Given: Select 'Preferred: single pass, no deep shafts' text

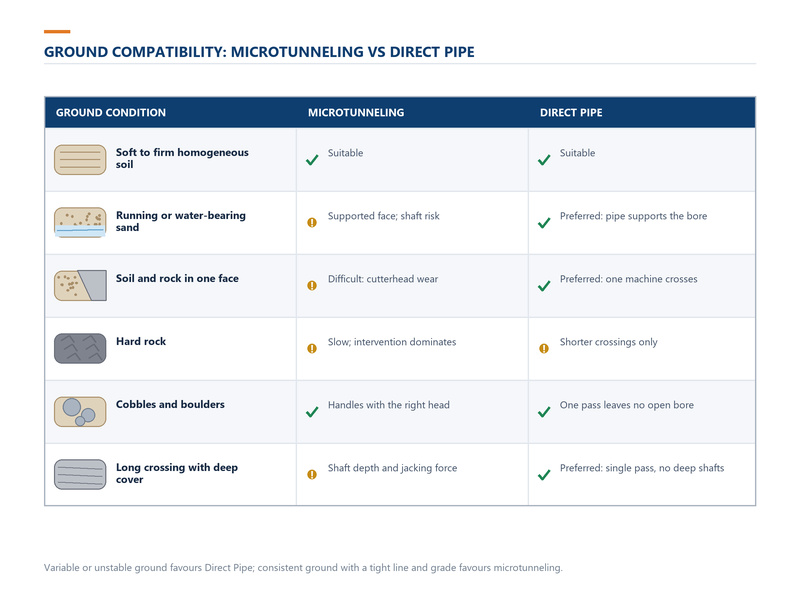Looking at the screenshot, I should (642, 468).
